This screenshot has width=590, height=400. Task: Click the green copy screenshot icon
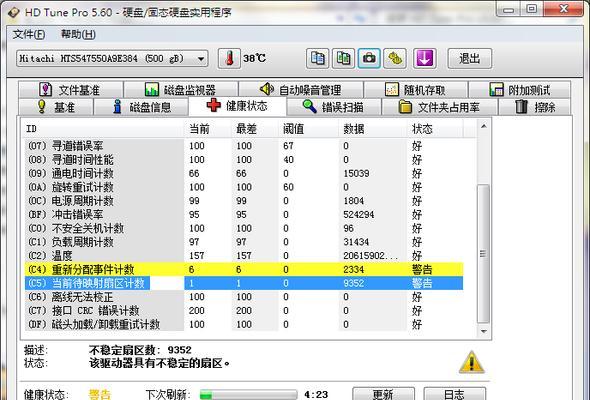(x=343, y=59)
